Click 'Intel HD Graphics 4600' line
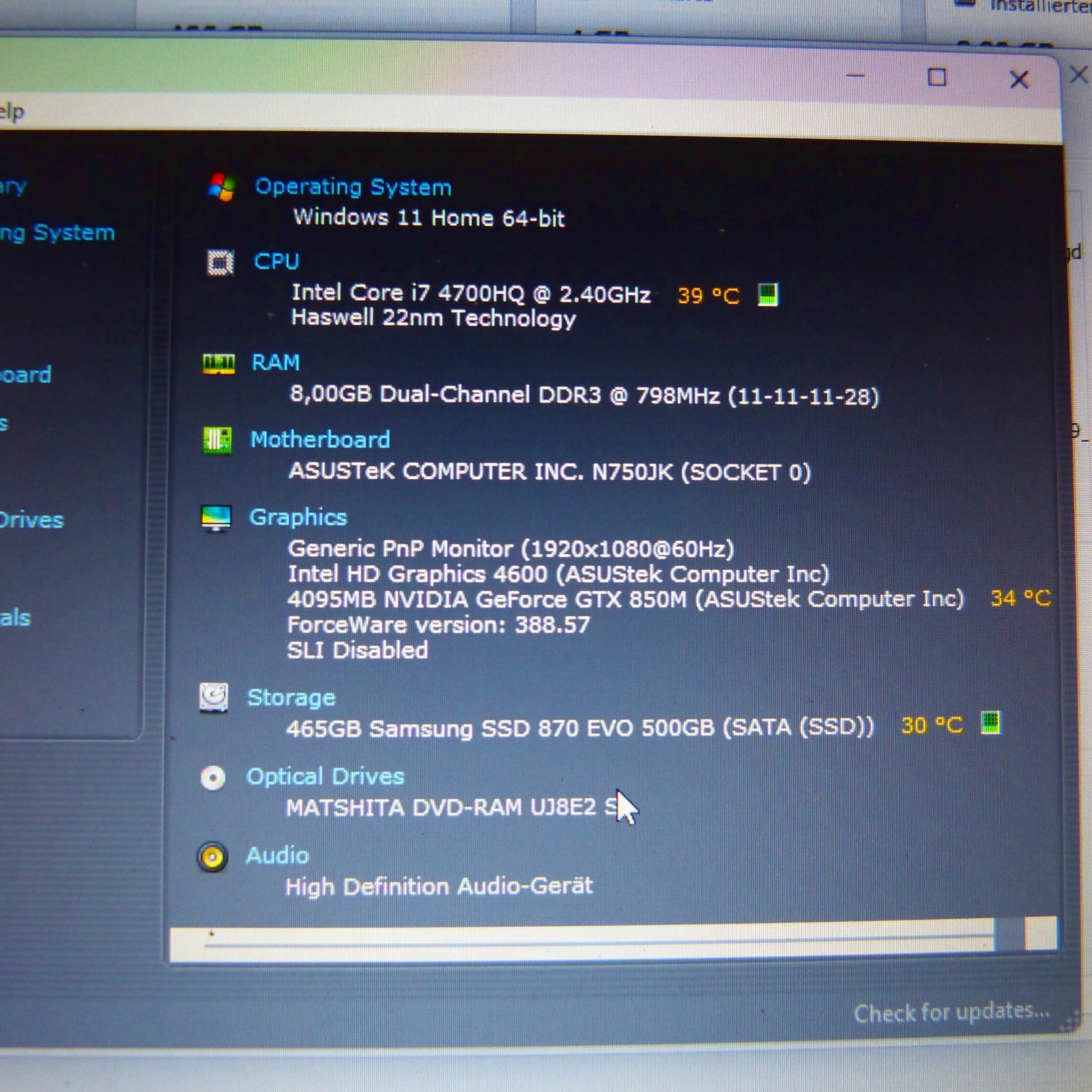The image size is (1092, 1092). coord(558,574)
